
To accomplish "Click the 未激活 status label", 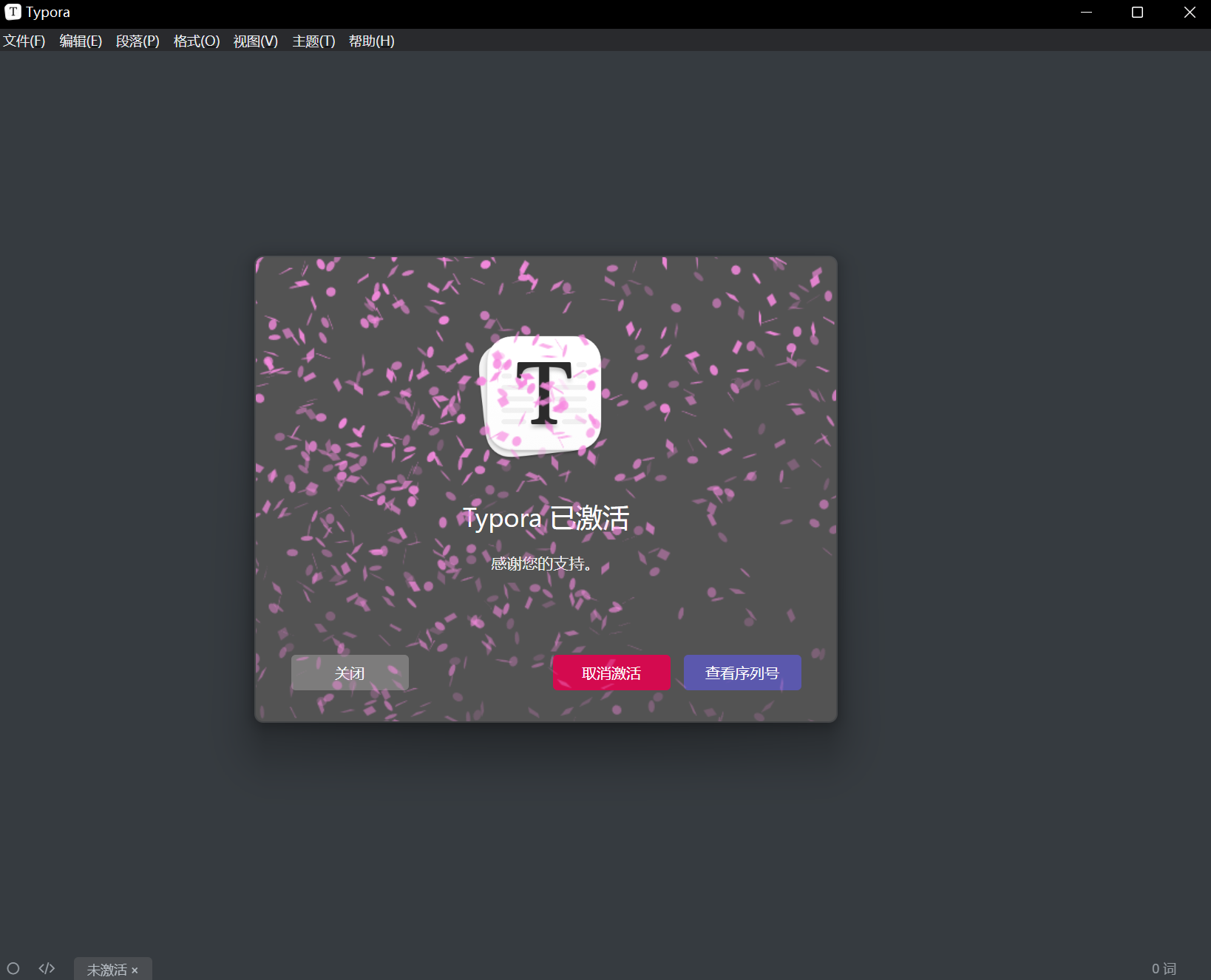I will click(x=106, y=970).
